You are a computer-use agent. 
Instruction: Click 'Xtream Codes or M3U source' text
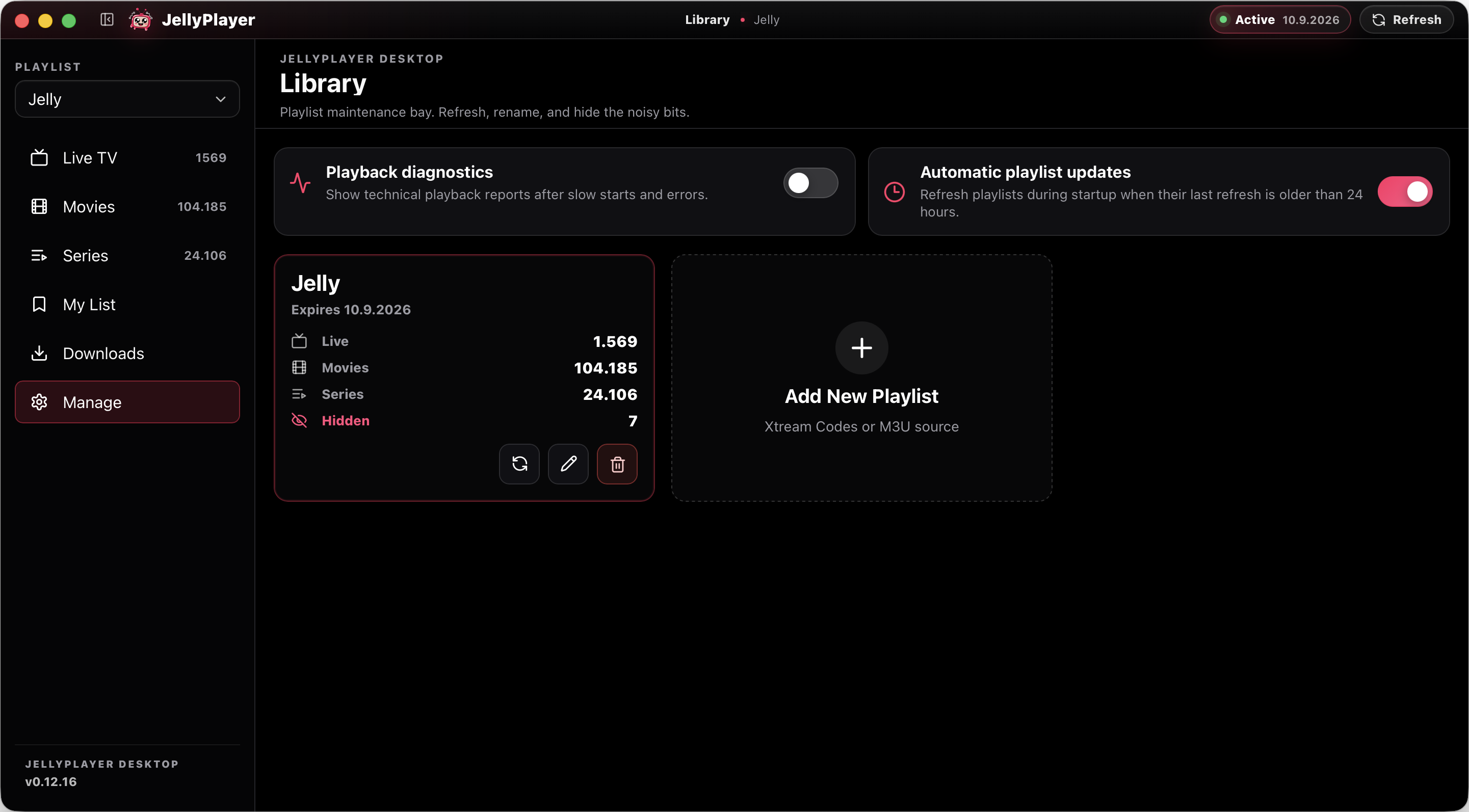(861, 426)
